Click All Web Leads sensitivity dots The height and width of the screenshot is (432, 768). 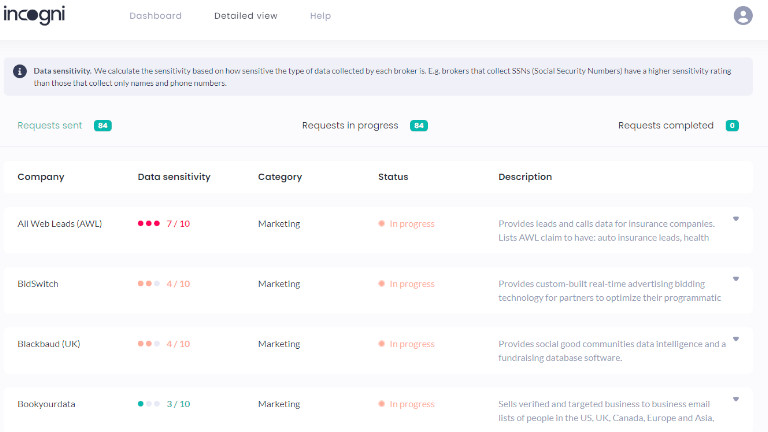pyautogui.click(x=148, y=224)
